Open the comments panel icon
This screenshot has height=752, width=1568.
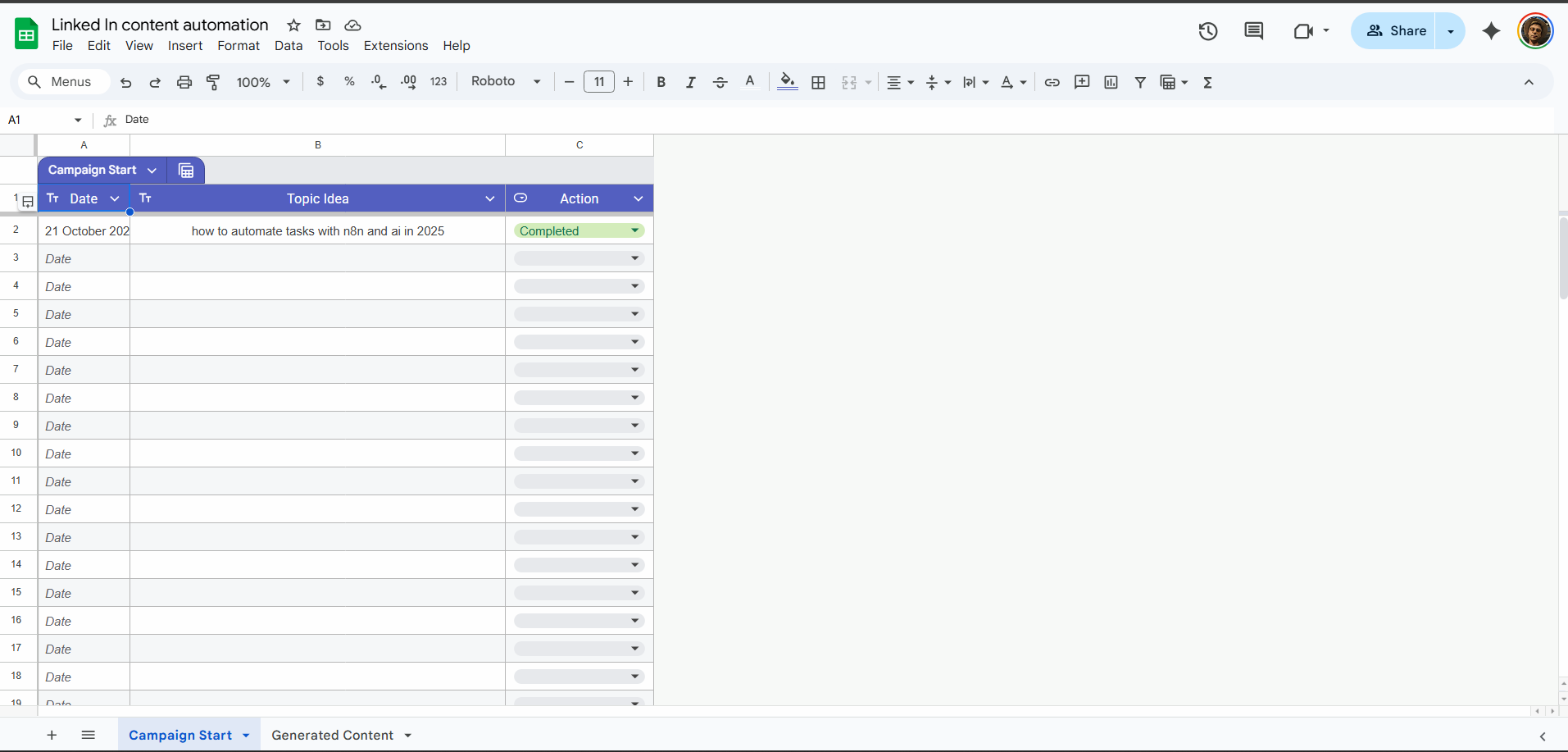[1253, 31]
